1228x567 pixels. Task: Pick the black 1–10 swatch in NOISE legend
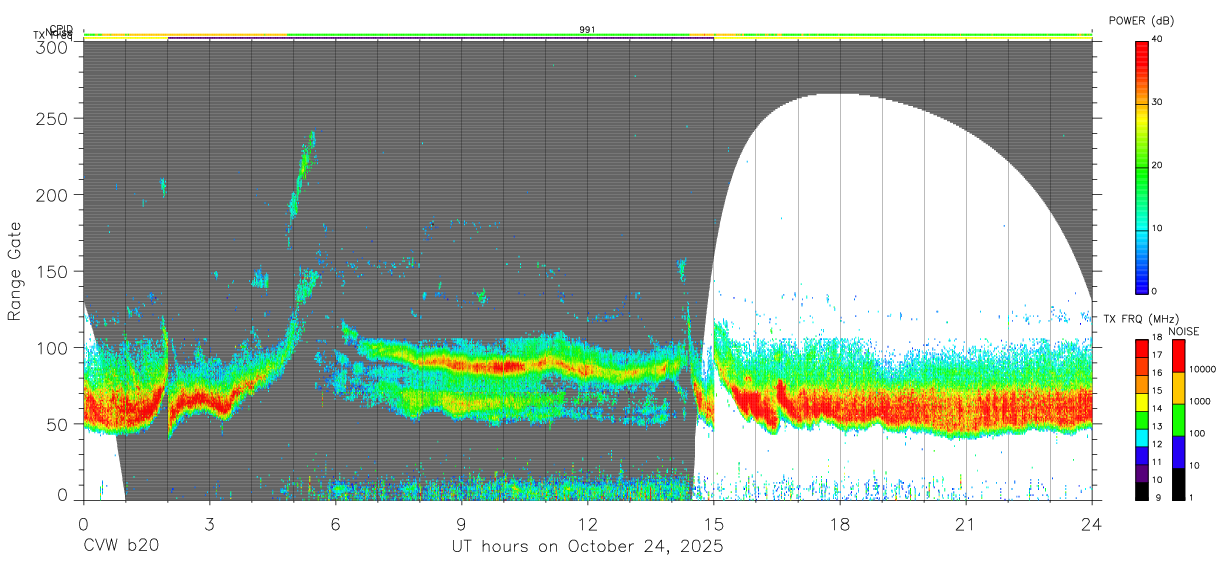pyautogui.click(x=1179, y=483)
